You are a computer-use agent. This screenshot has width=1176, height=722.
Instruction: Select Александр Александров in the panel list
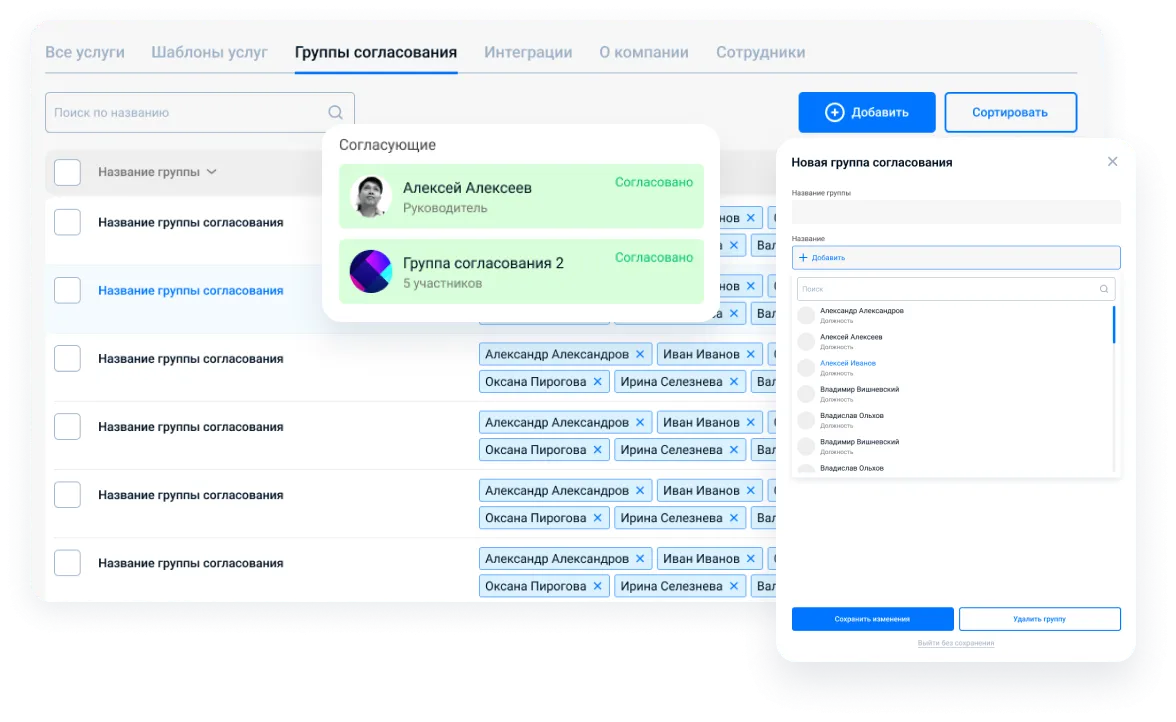coord(862,310)
